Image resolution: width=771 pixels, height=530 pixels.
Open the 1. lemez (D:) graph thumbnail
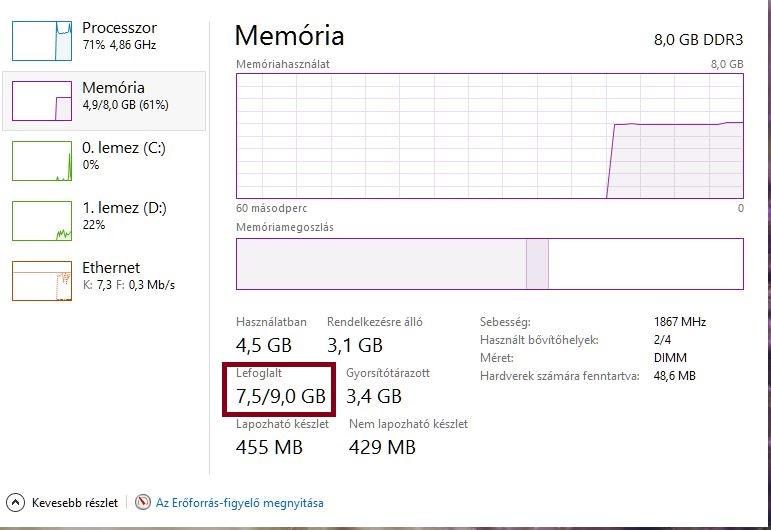tap(42, 221)
